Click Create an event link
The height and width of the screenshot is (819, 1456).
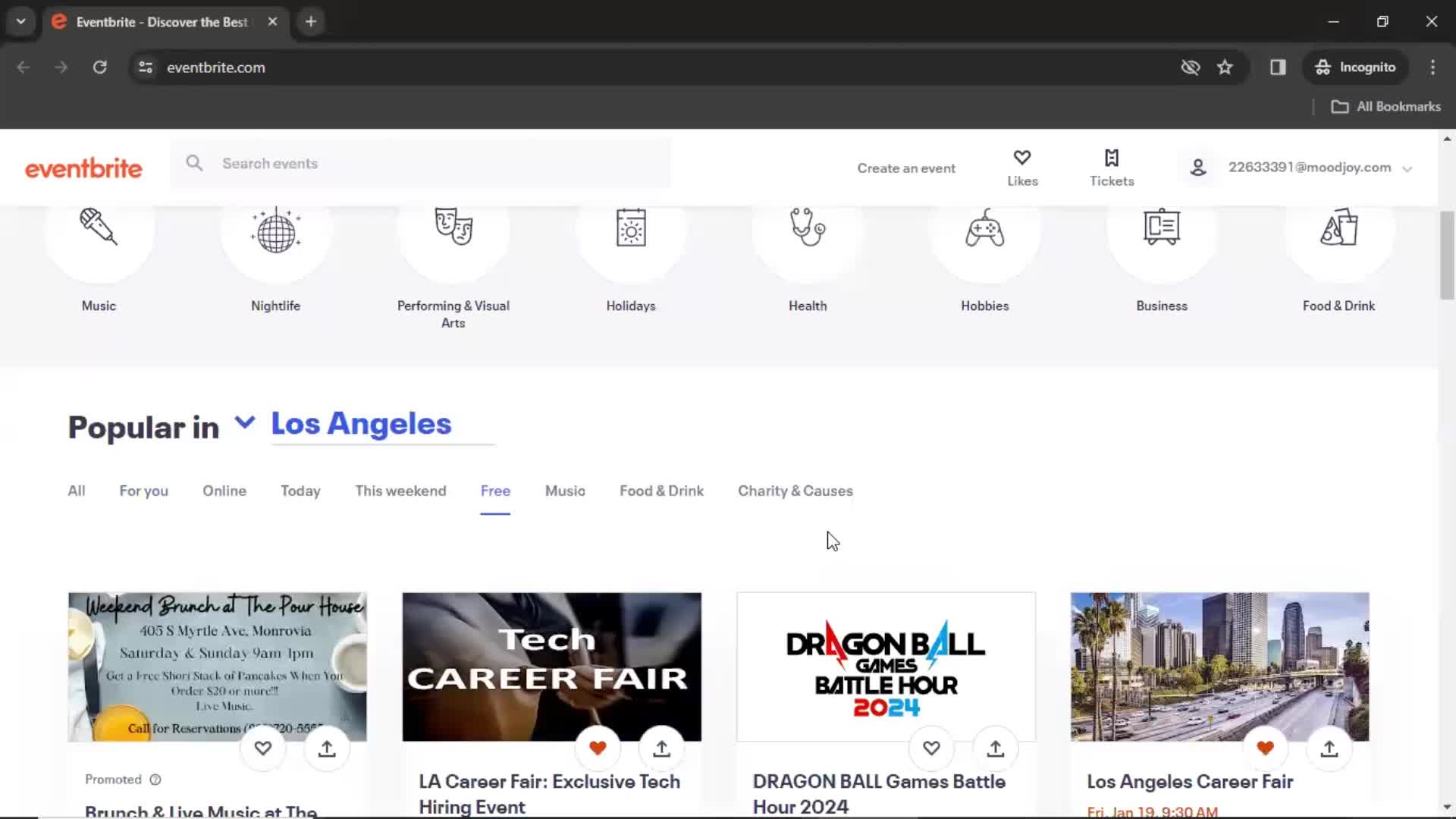pyautogui.click(x=906, y=168)
